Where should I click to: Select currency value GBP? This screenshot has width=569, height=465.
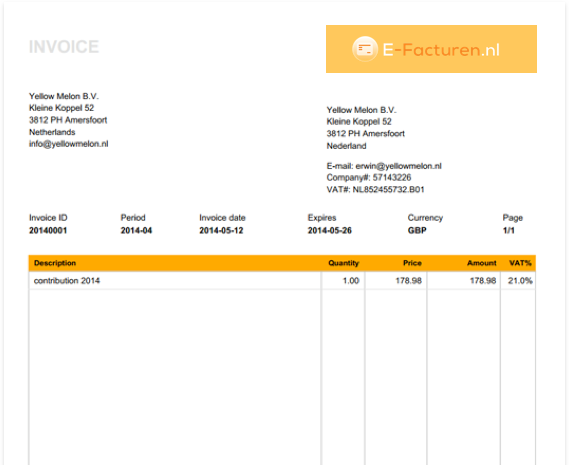coord(417,231)
